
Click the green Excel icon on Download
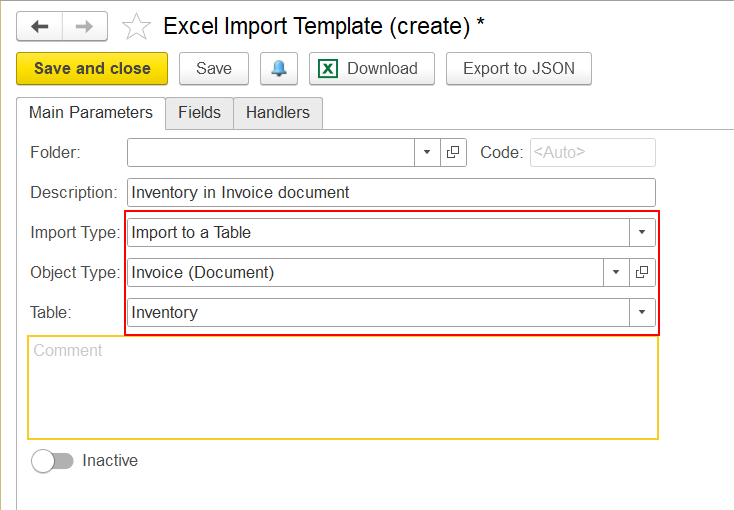pyautogui.click(x=328, y=68)
